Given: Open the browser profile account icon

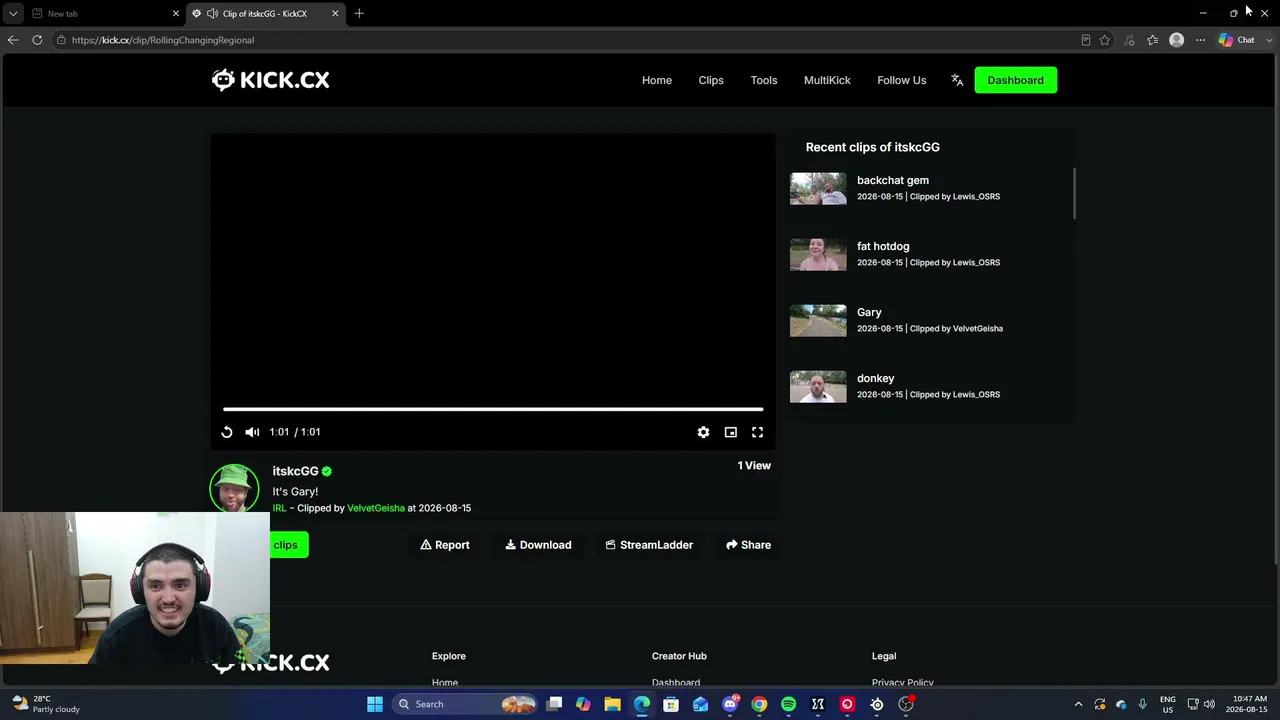Looking at the screenshot, I should click(x=1177, y=40).
